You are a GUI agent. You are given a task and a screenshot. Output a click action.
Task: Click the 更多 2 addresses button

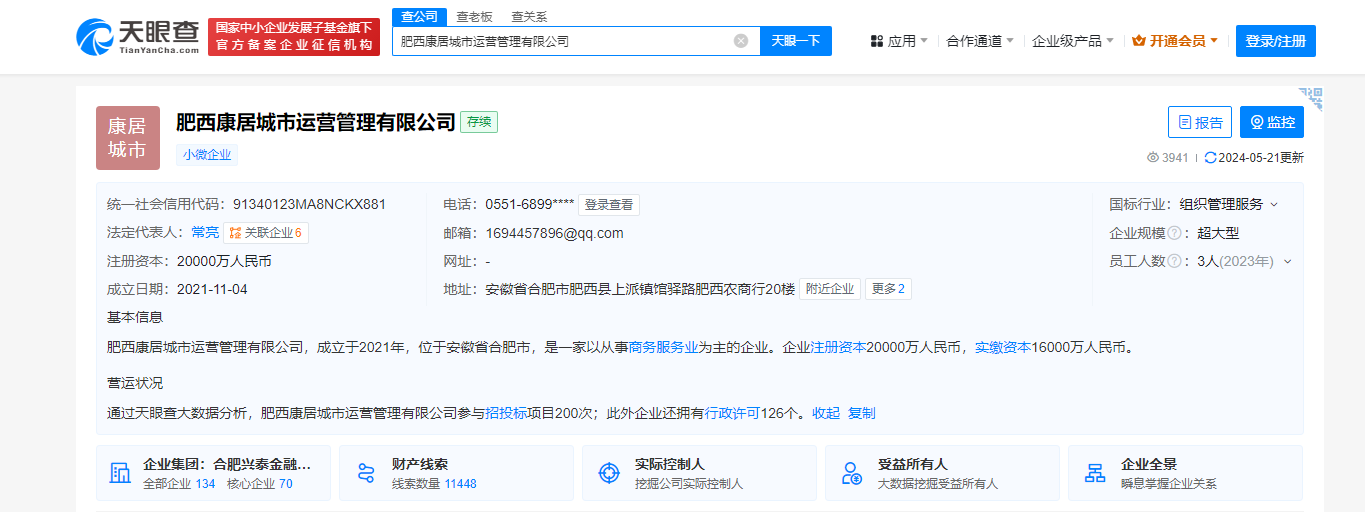pyautogui.click(x=888, y=289)
